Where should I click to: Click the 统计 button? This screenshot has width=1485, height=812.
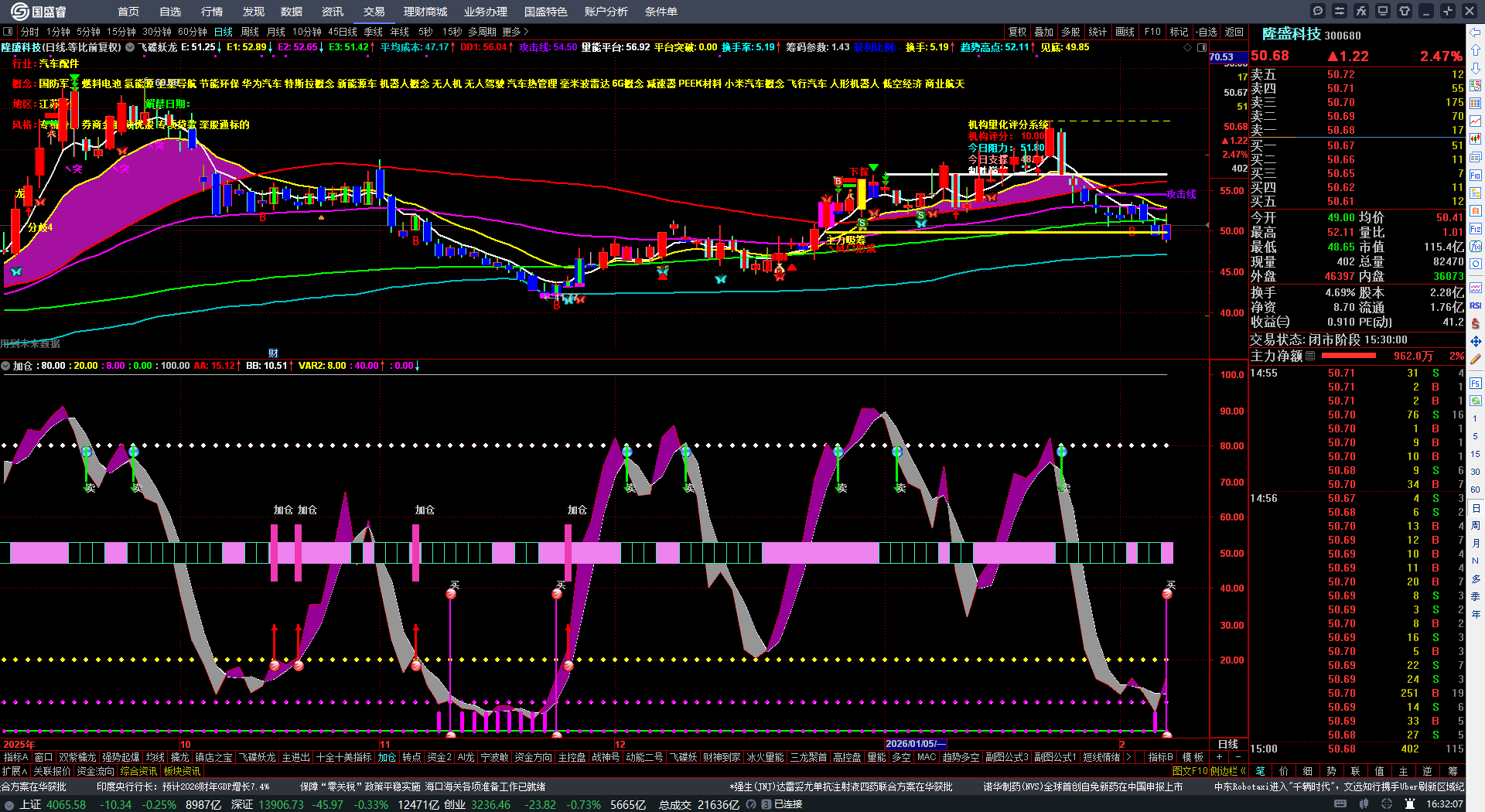[1098, 32]
